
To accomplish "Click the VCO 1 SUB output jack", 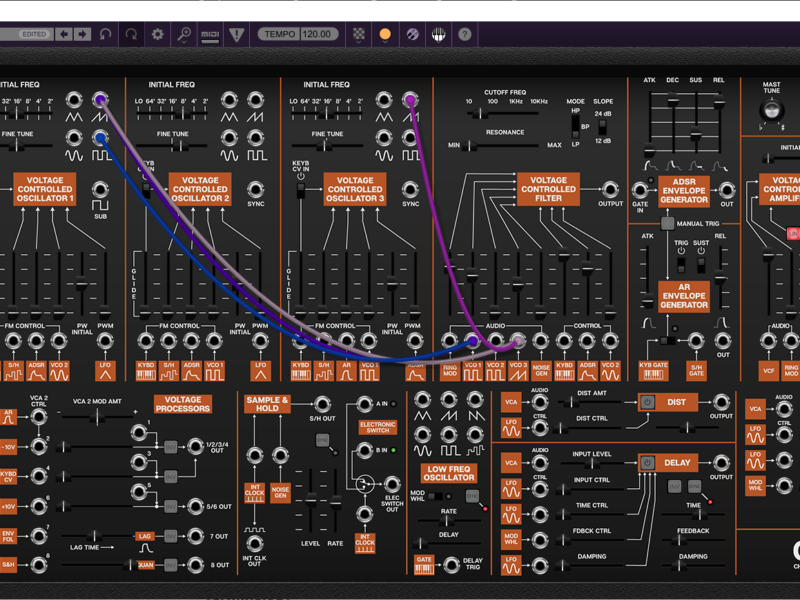I will click(100, 189).
